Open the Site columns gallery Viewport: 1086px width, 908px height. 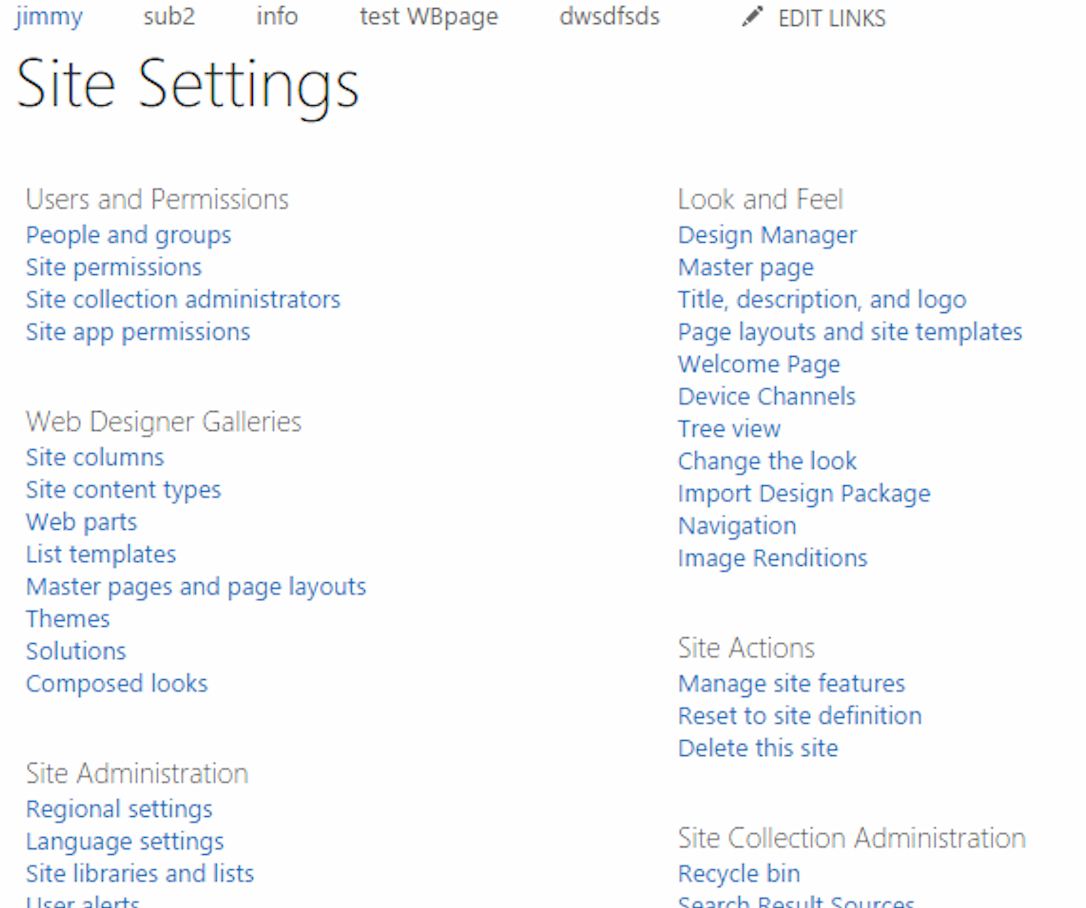94,457
